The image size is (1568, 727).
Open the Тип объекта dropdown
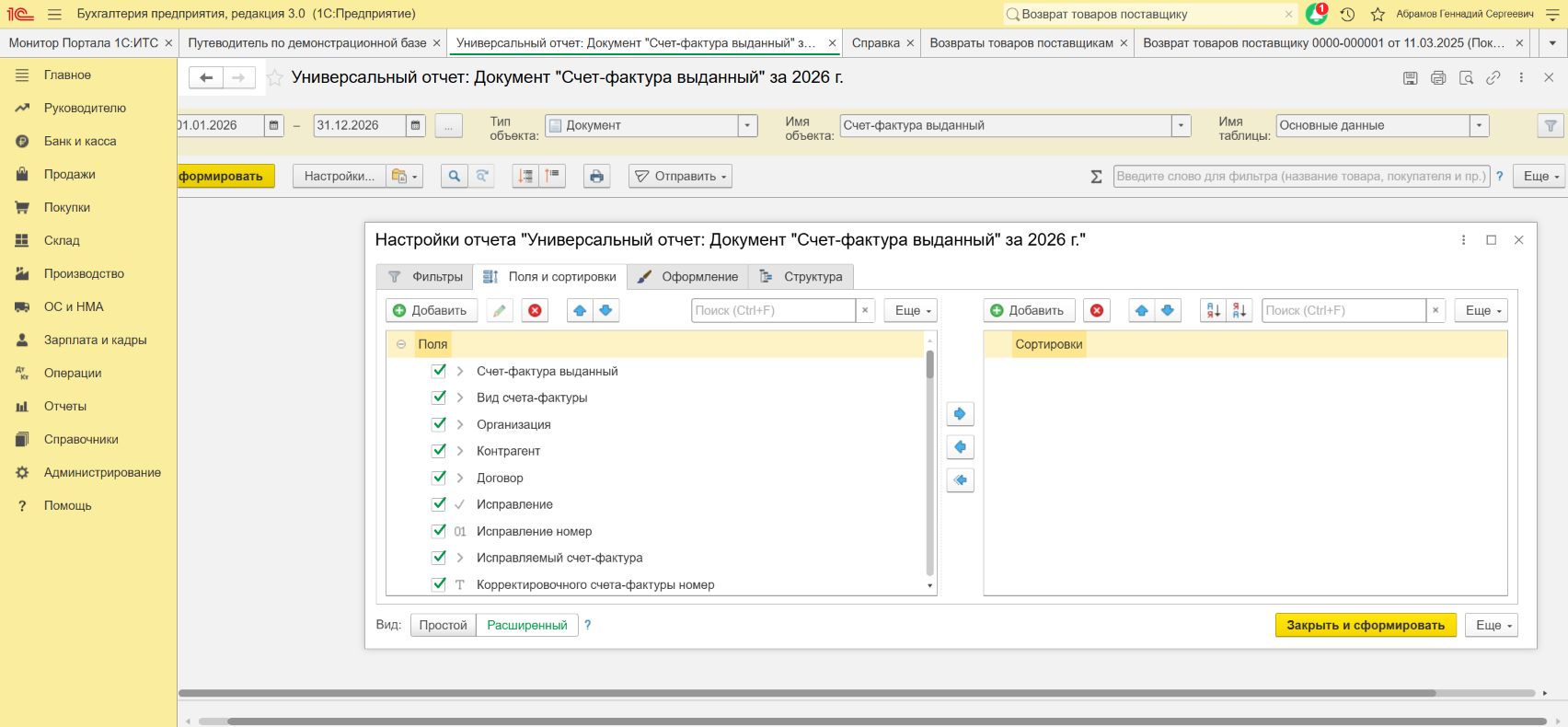coord(747,125)
